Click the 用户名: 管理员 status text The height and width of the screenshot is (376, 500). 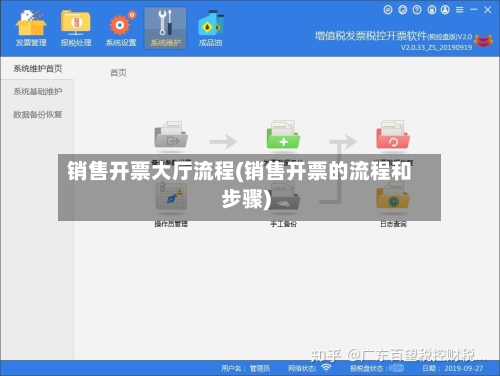pyautogui.click(x=246, y=368)
